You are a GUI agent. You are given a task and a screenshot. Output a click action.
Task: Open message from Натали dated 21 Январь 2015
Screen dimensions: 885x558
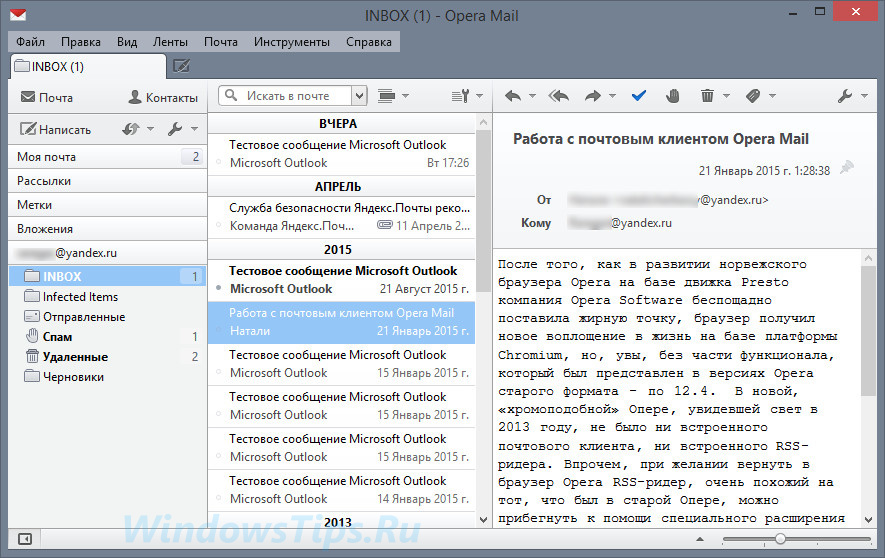pos(341,322)
